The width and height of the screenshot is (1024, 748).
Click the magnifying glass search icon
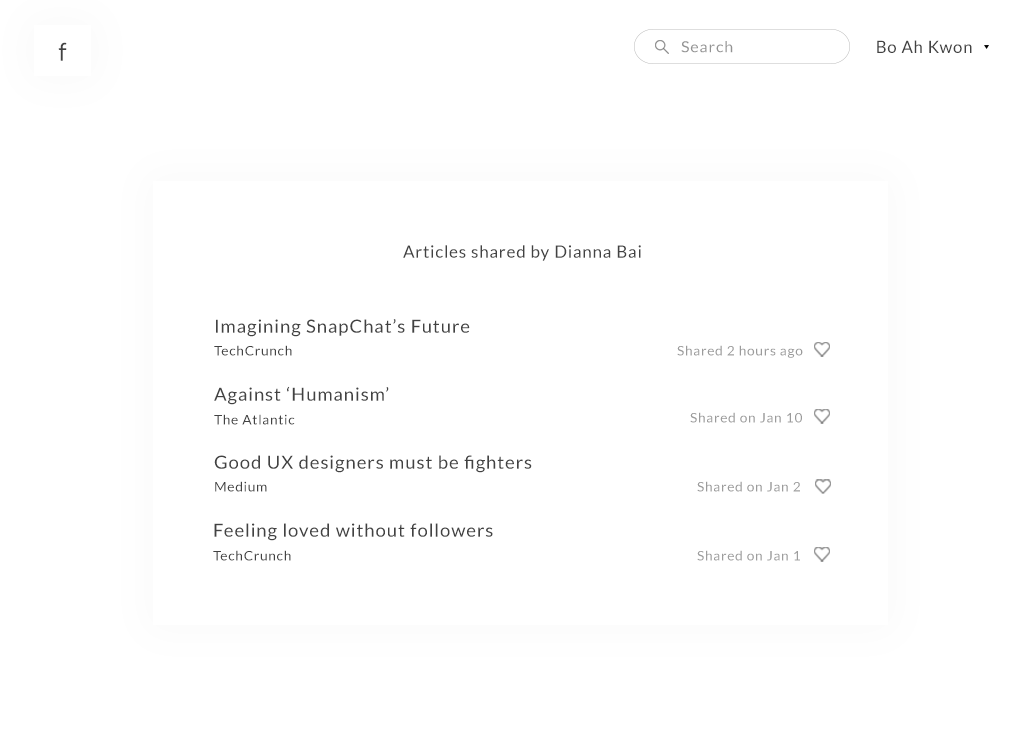662,47
